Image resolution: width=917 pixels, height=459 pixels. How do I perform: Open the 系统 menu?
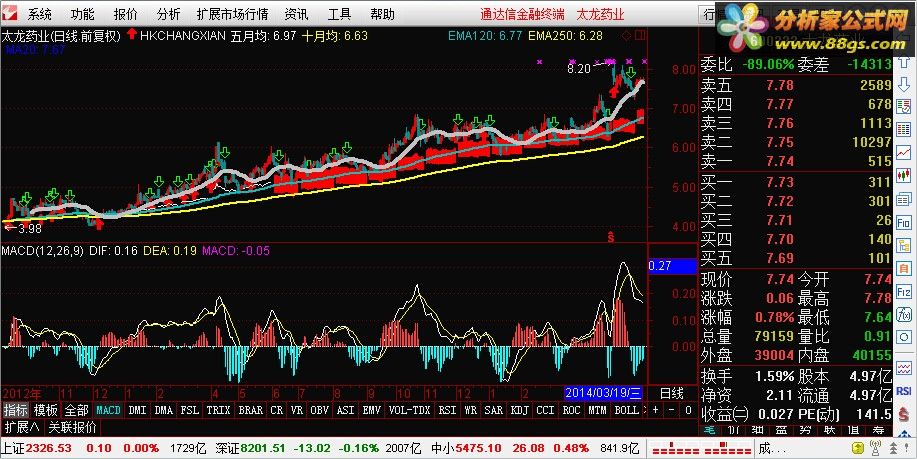click(39, 14)
